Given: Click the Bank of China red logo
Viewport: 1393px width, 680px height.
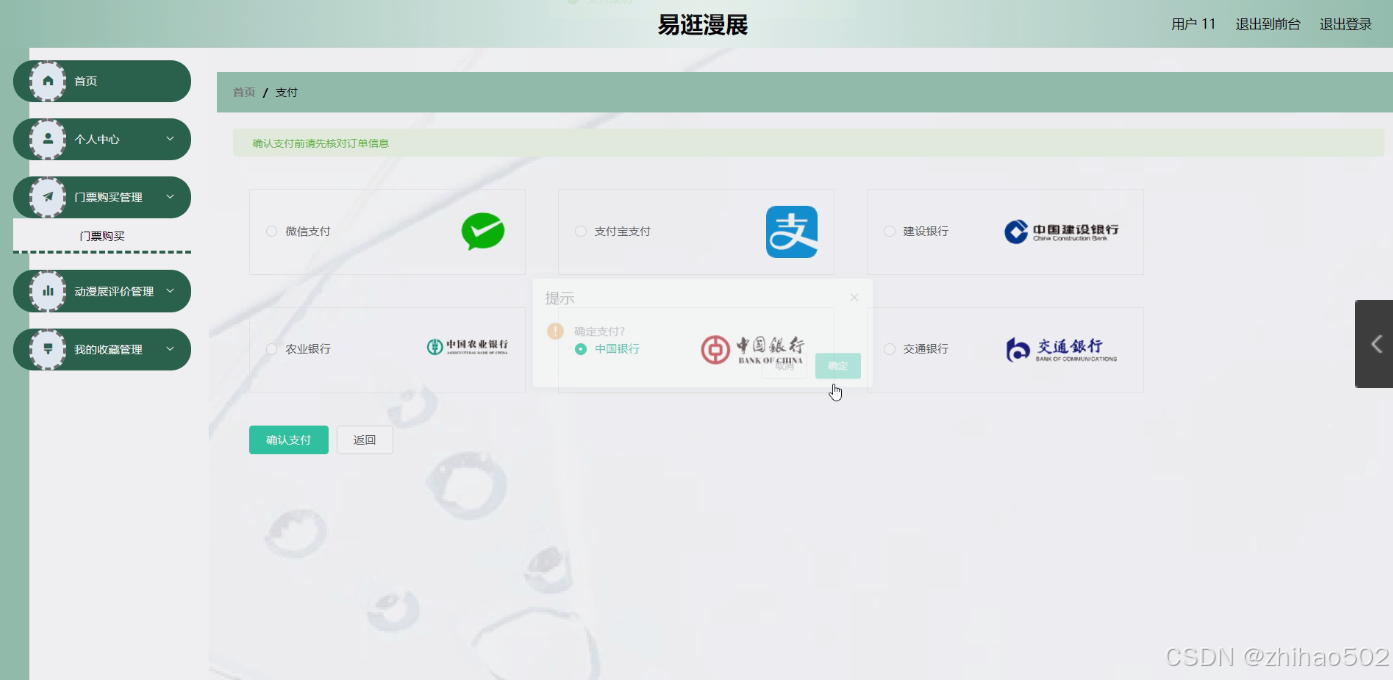Looking at the screenshot, I should pos(752,349).
